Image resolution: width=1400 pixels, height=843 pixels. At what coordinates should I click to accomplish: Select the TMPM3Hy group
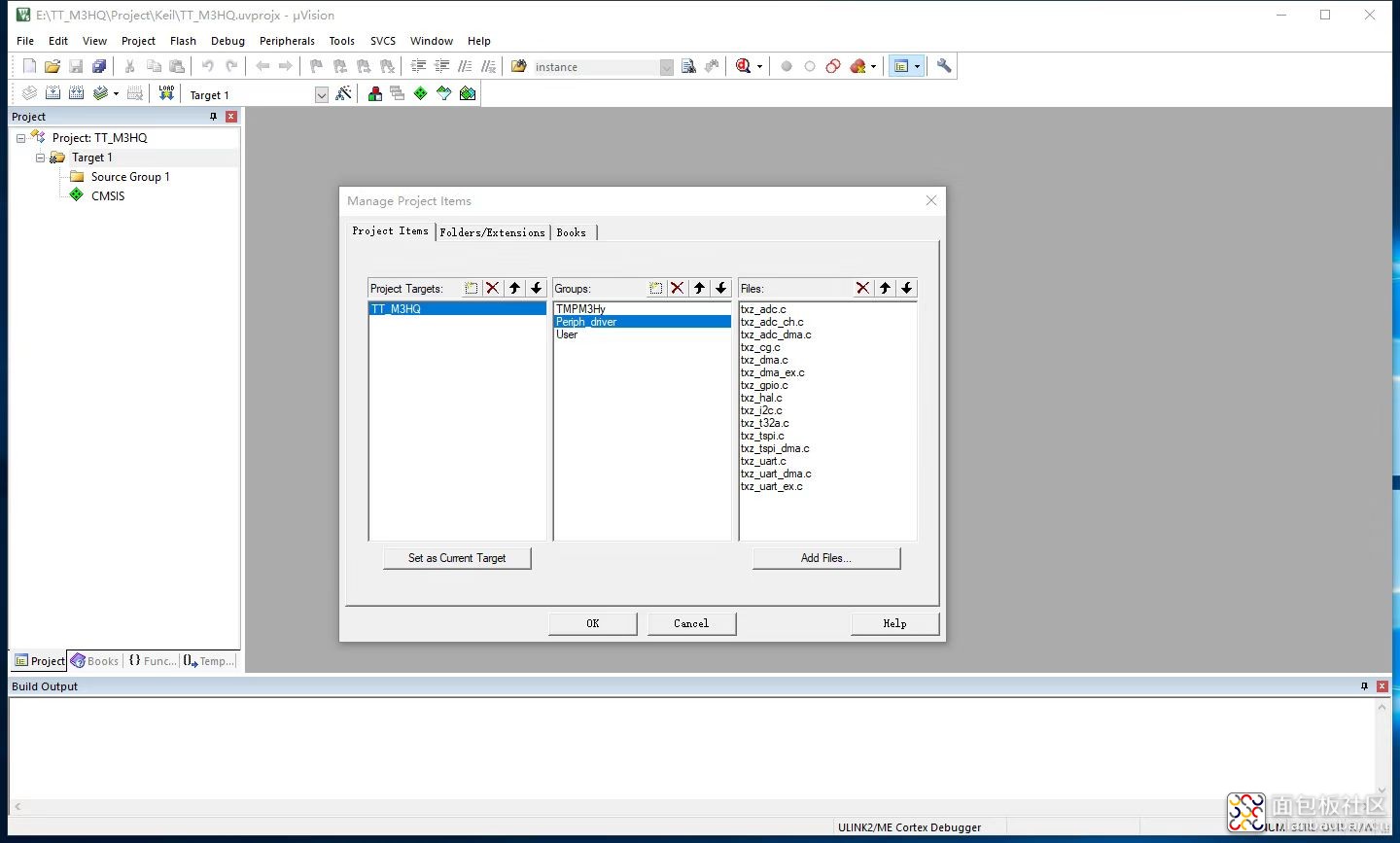click(x=642, y=309)
